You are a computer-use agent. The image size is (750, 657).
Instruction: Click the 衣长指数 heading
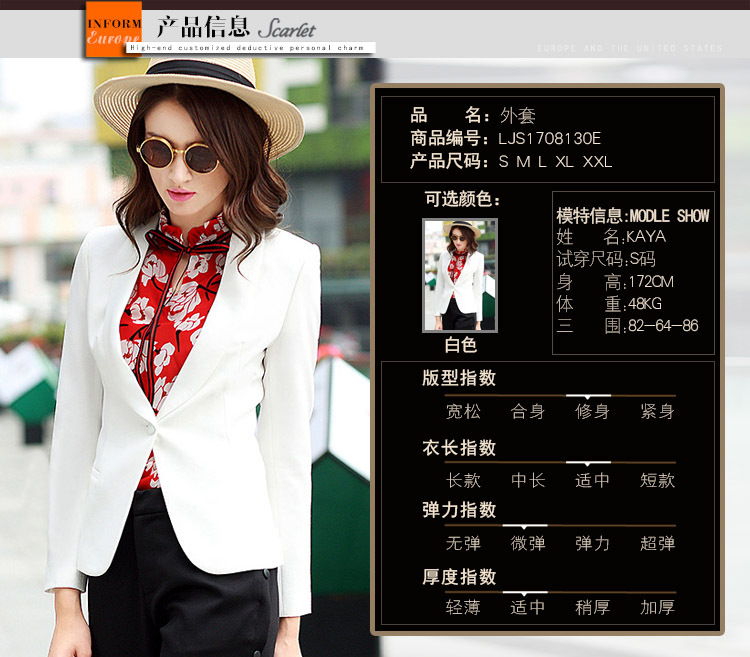tap(459, 448)
